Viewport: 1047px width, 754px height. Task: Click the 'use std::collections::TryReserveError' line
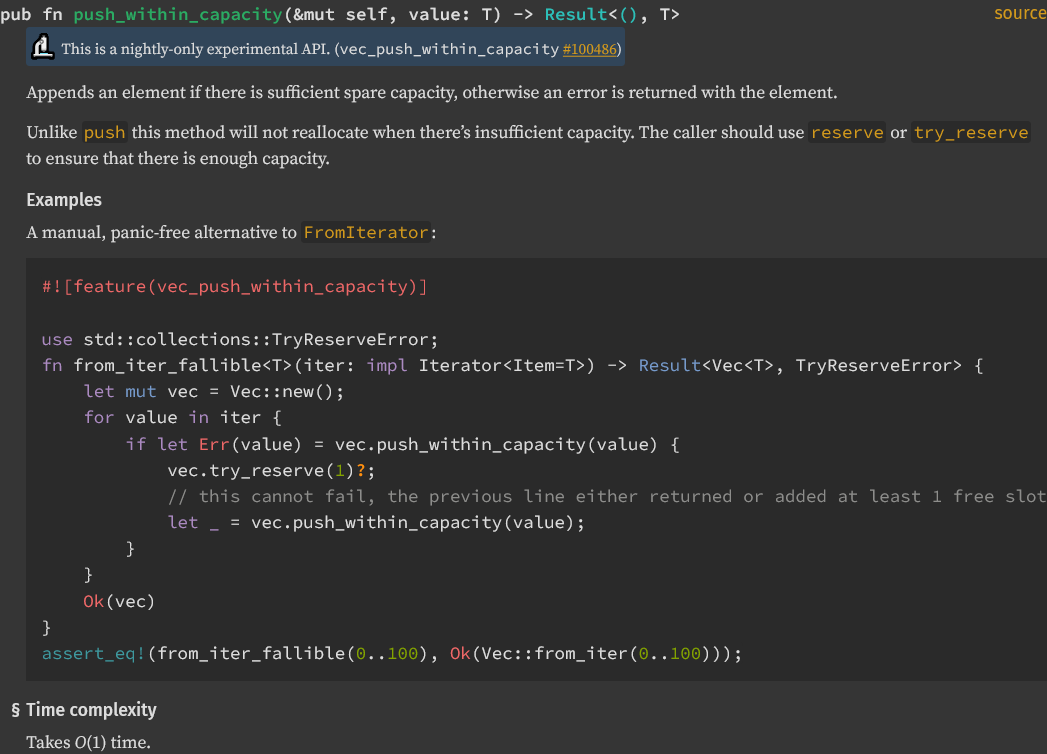point(240,339)
